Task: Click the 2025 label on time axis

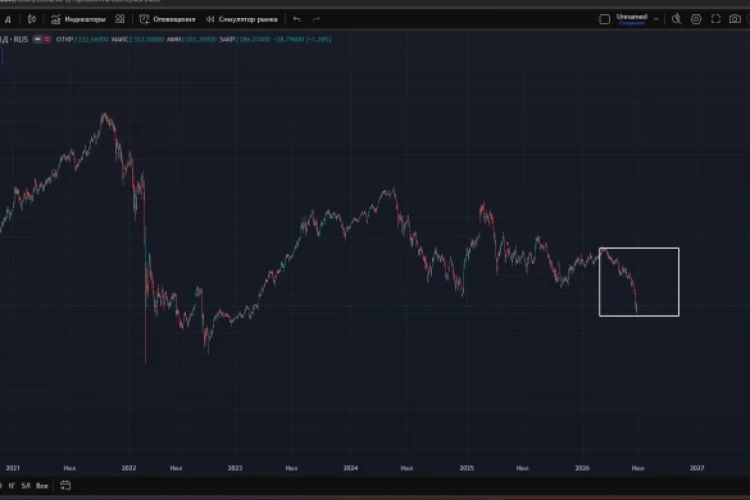Action: click(466, 468)
